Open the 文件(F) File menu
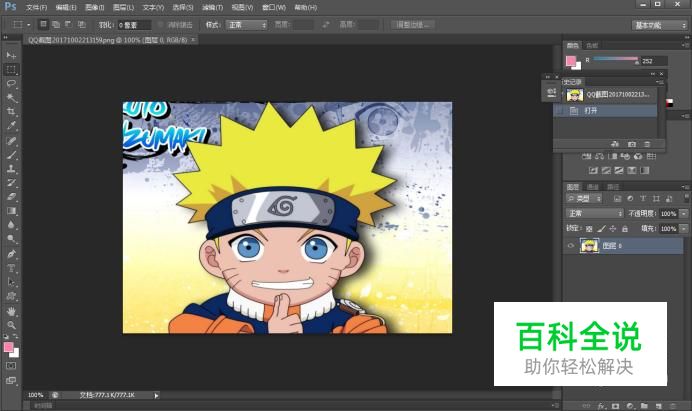The height and width of the screenshot is (411, 692). (x=36, y=8)
